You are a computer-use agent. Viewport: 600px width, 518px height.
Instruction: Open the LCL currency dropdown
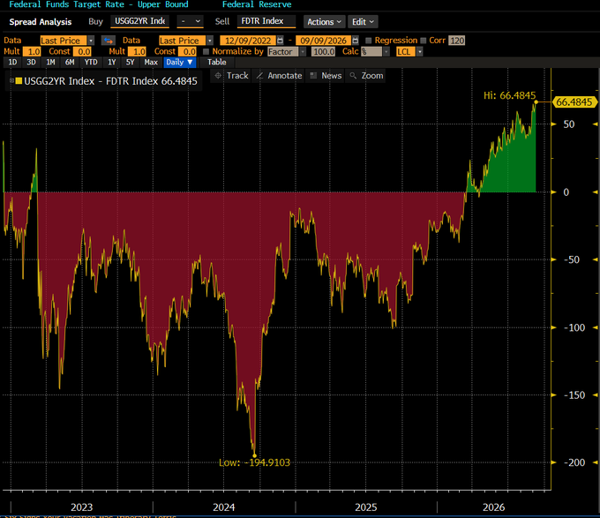409,52
